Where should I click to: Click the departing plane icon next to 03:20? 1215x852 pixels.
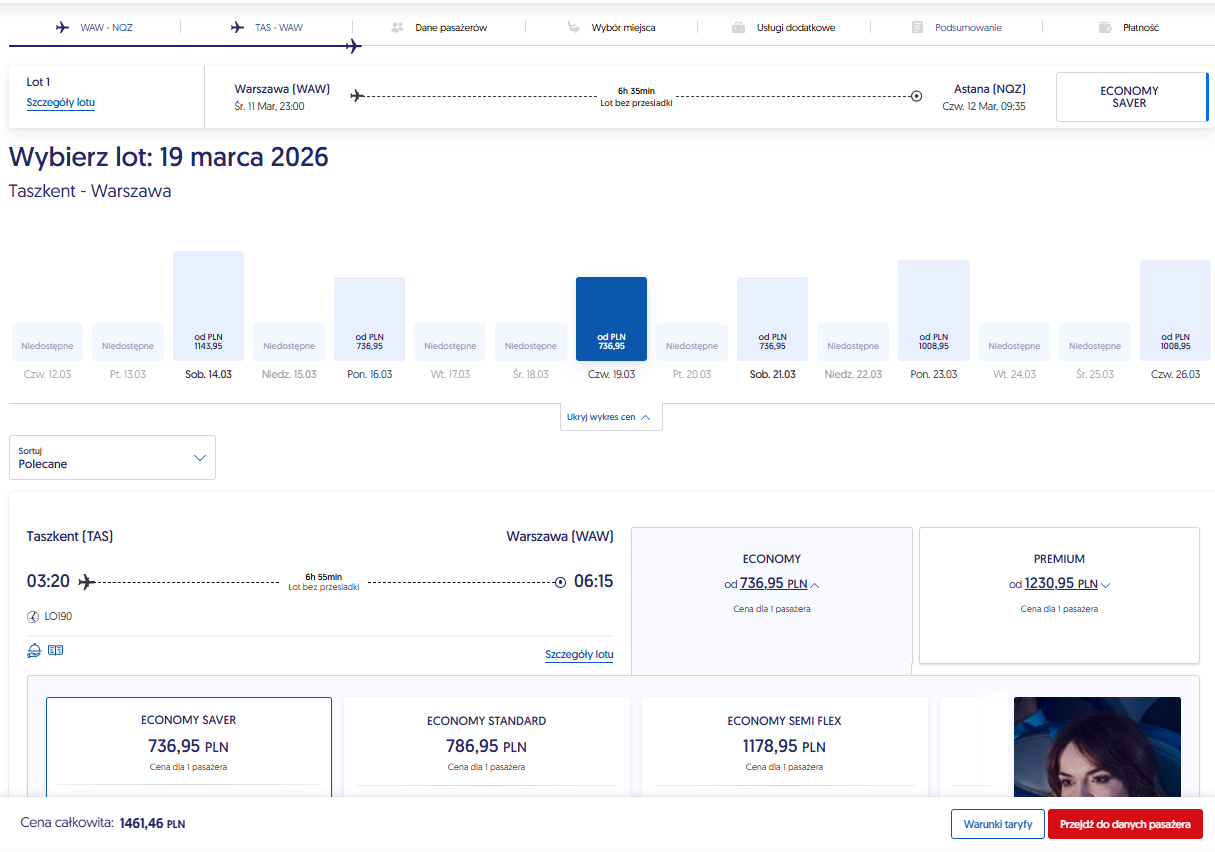[87, 582]
